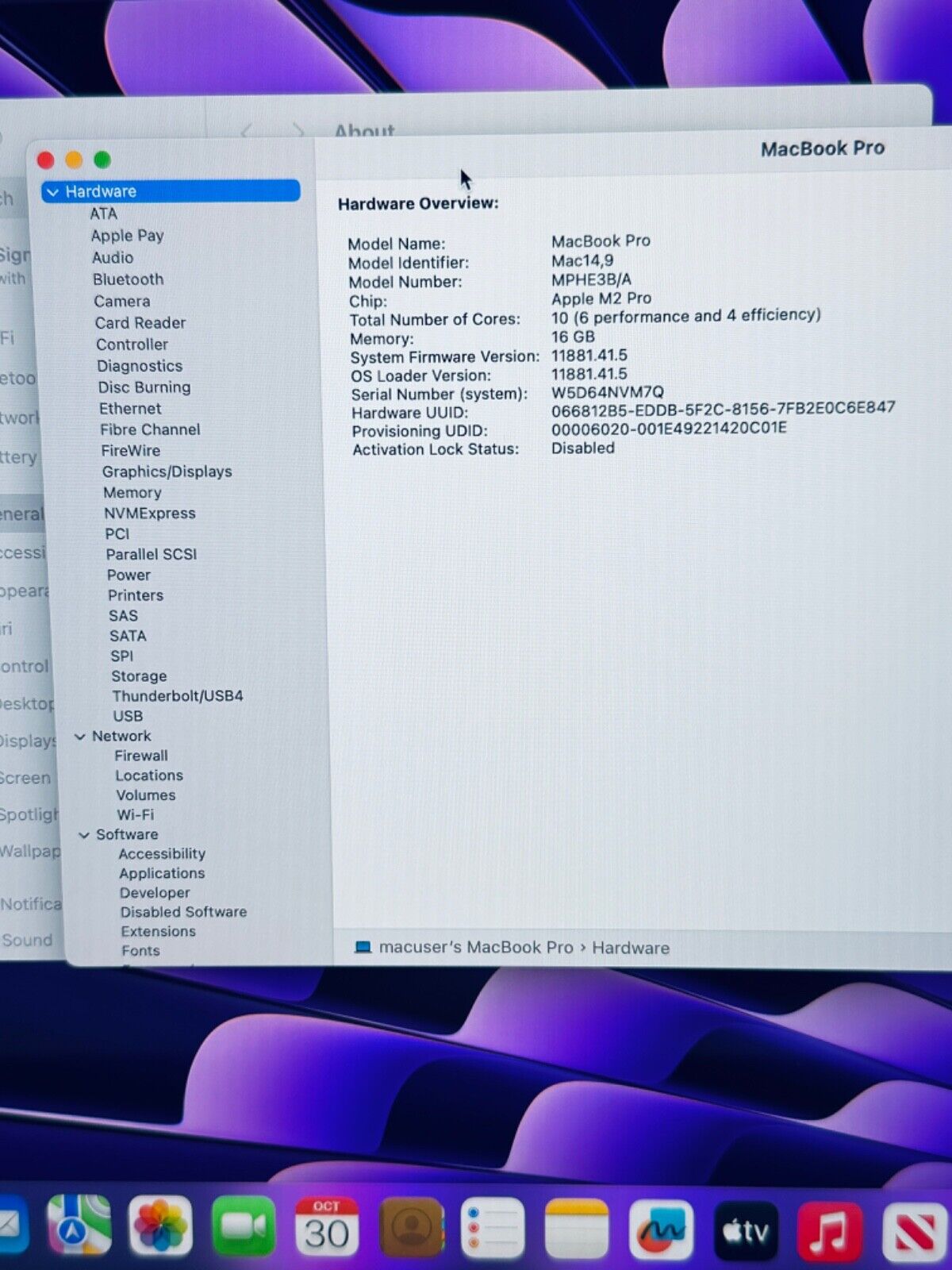This screenshot has height=1270, width=952.
Task: Select Bluetooth in the sidebar
Action: [128, 279]
